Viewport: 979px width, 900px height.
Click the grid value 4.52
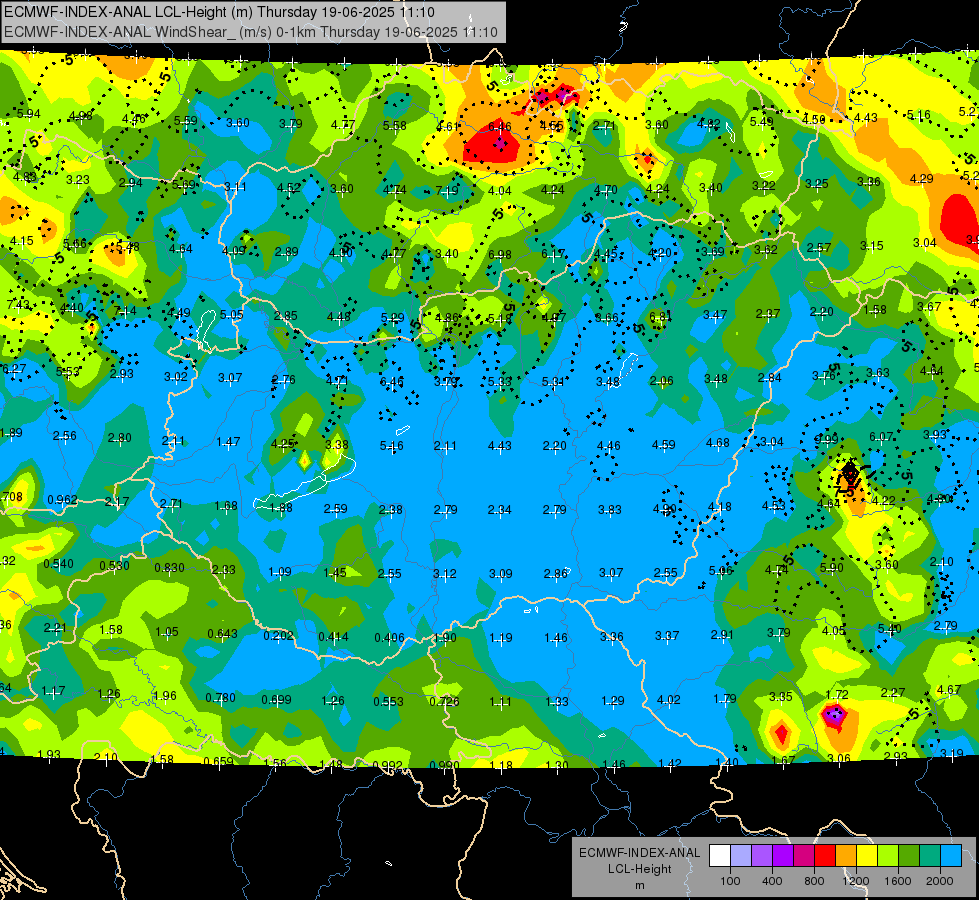click(289, 187)
